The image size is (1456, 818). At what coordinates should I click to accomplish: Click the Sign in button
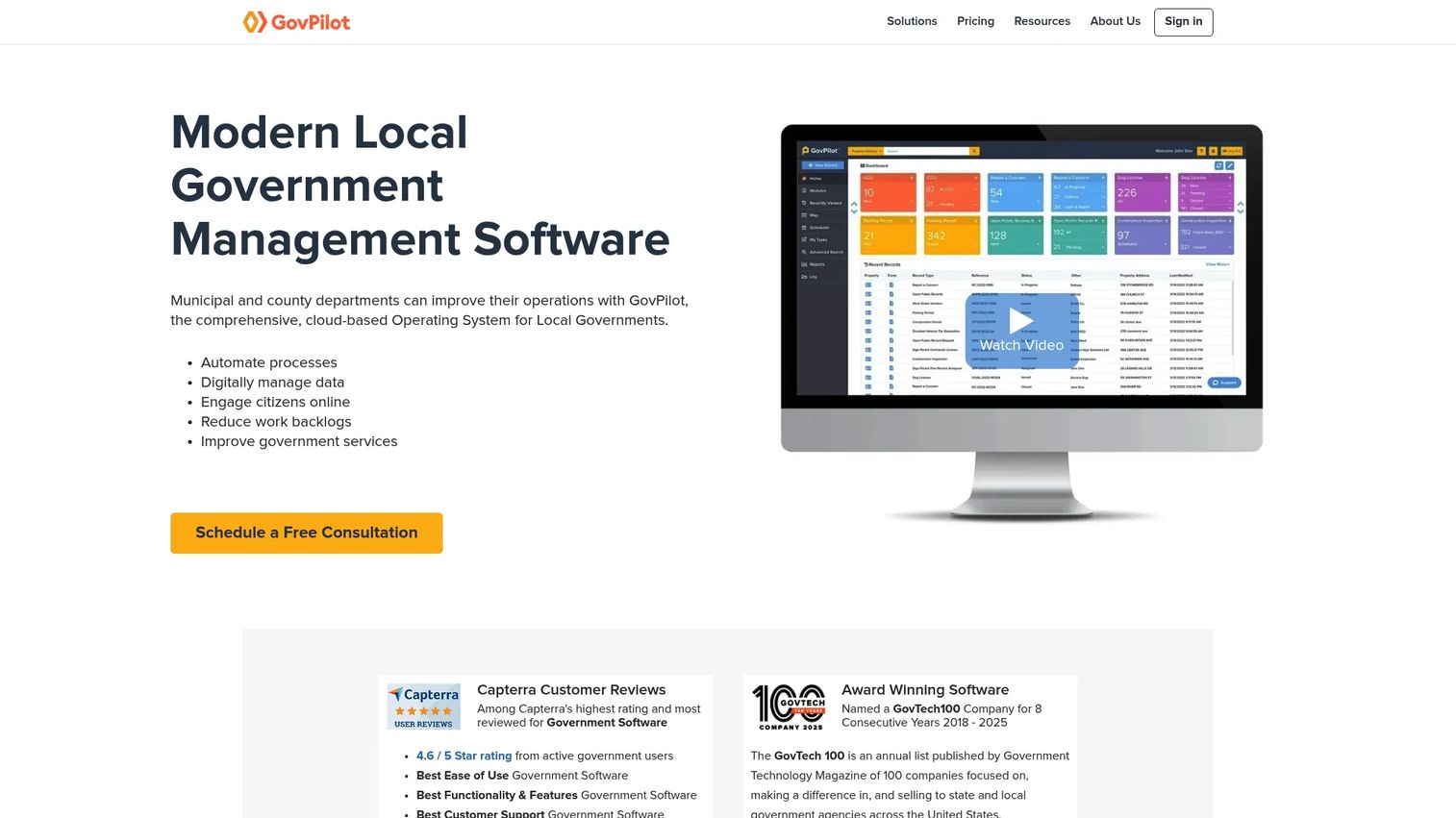pos(1183,22)
